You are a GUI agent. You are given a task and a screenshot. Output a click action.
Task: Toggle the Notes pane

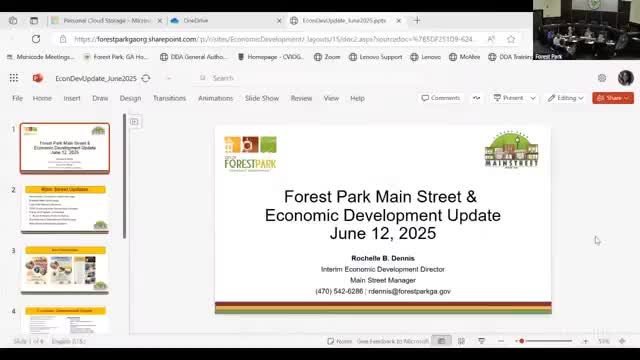click(x=340, y=341)
